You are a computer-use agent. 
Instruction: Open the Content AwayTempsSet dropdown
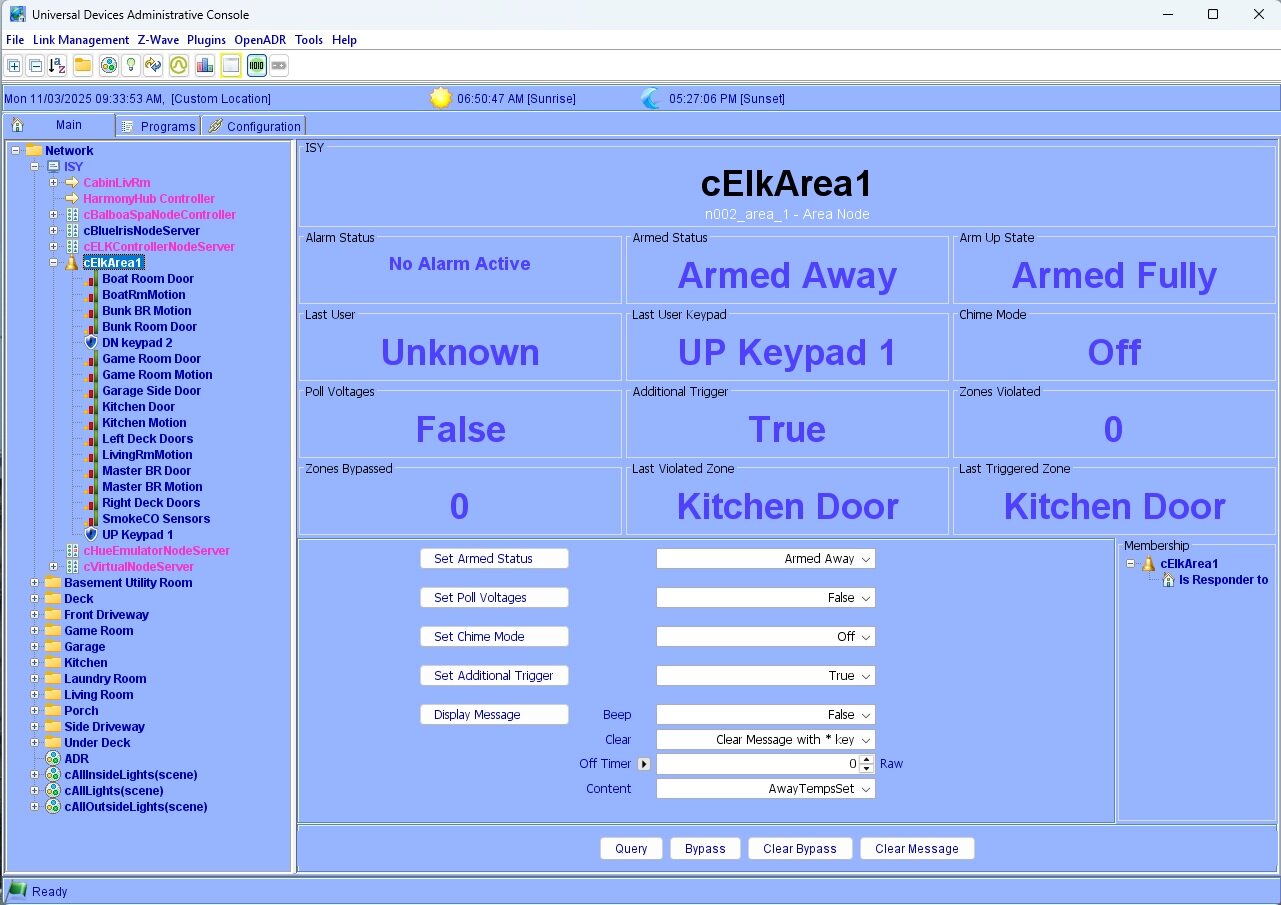[766, 789]
